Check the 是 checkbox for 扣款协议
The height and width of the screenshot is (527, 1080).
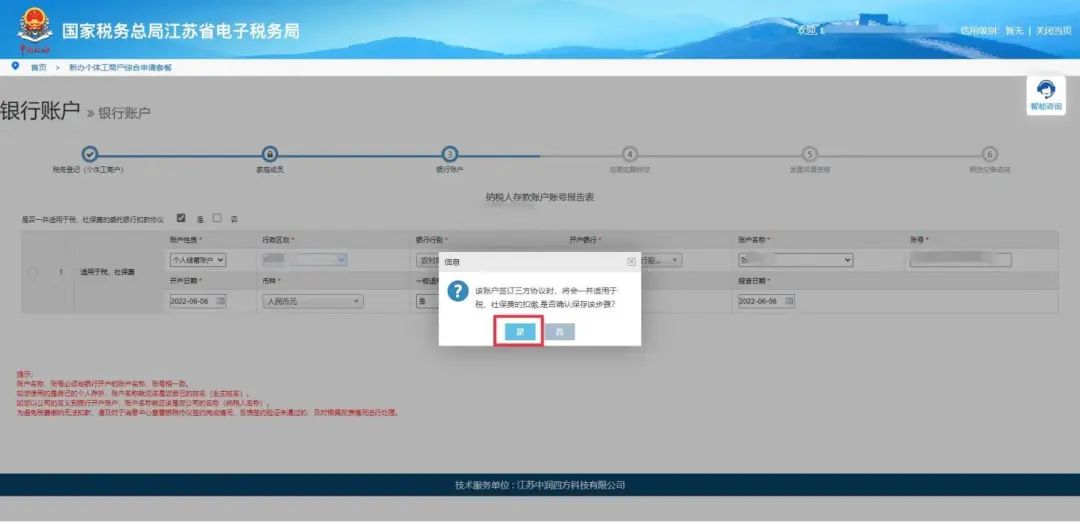pos(181,218)
